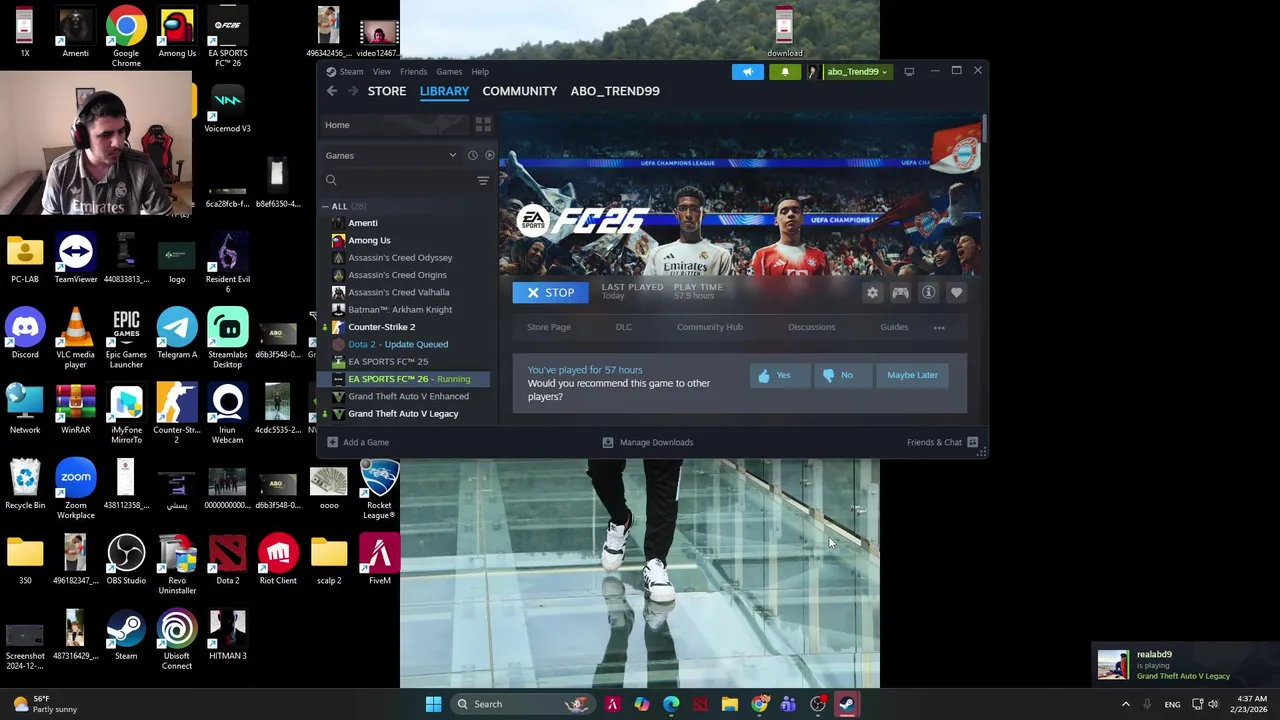Open Rocket League desktop shortcut
This screenshot has width=1280, height=720.
click(x=379, y=490)
